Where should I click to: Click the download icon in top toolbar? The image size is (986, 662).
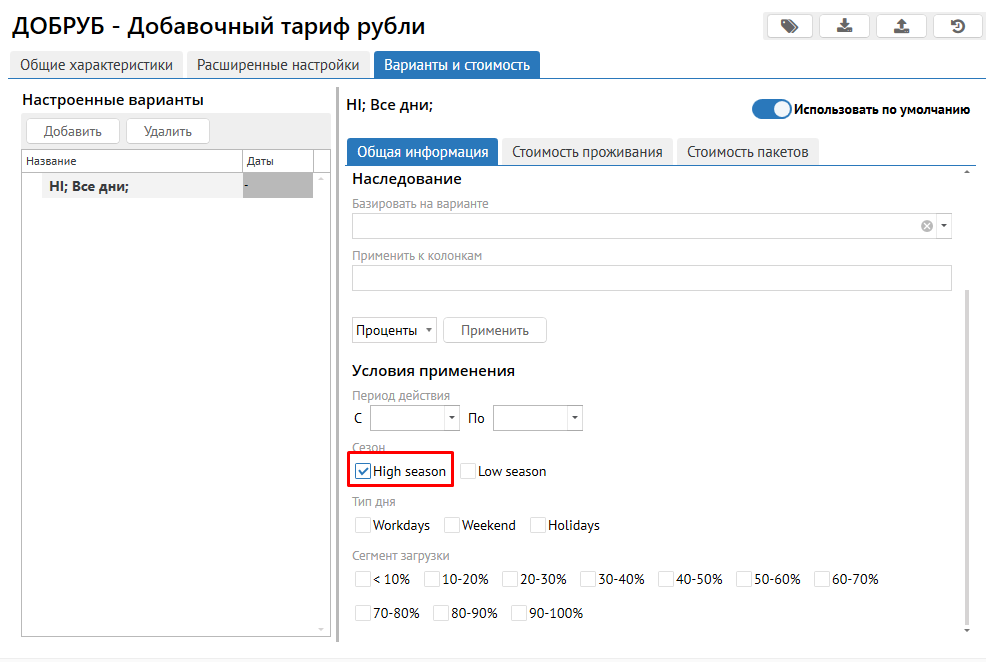coord(845,27)
